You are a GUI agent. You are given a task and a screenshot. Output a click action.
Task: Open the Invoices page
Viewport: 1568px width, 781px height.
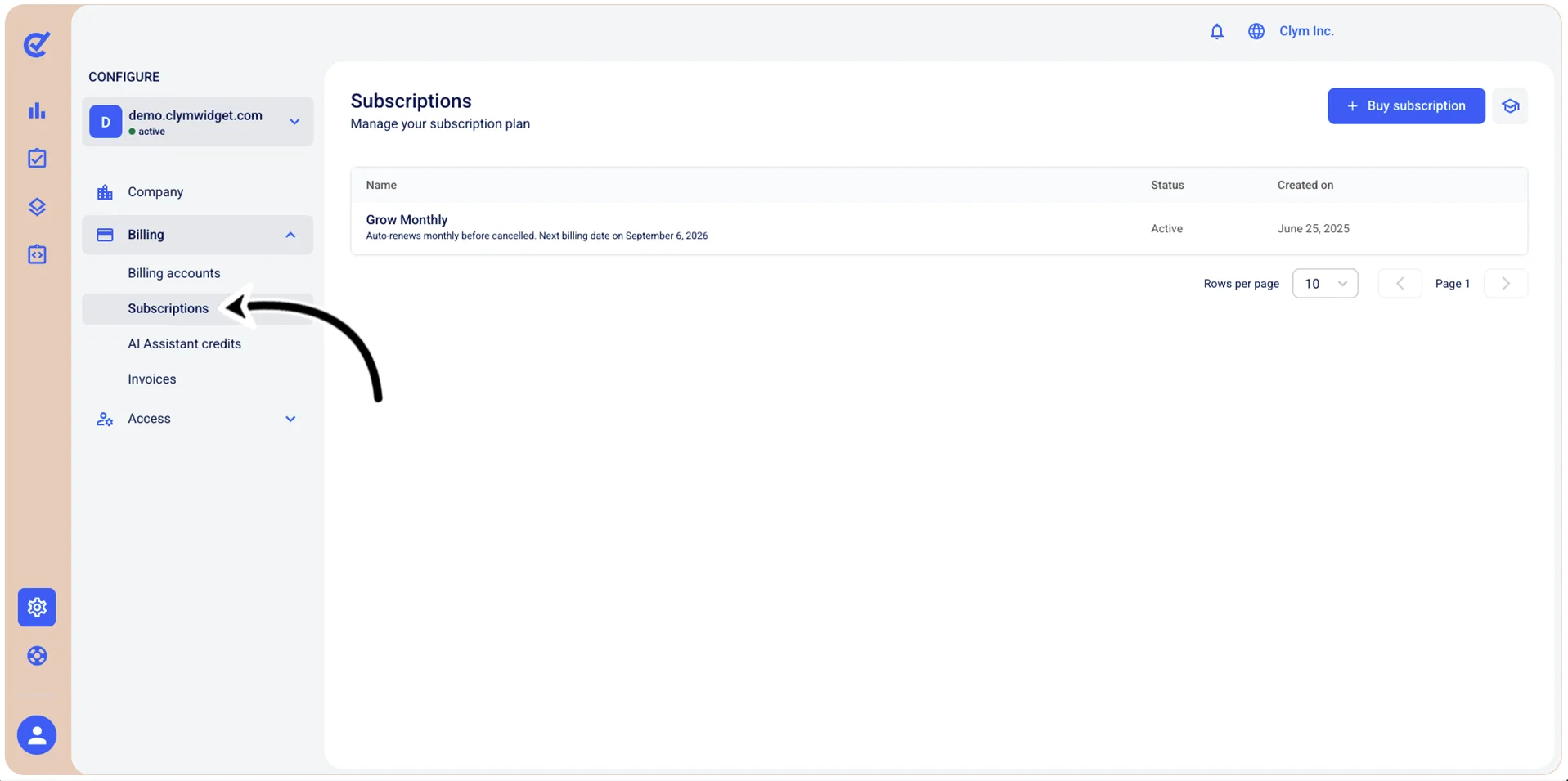point(151,379)
